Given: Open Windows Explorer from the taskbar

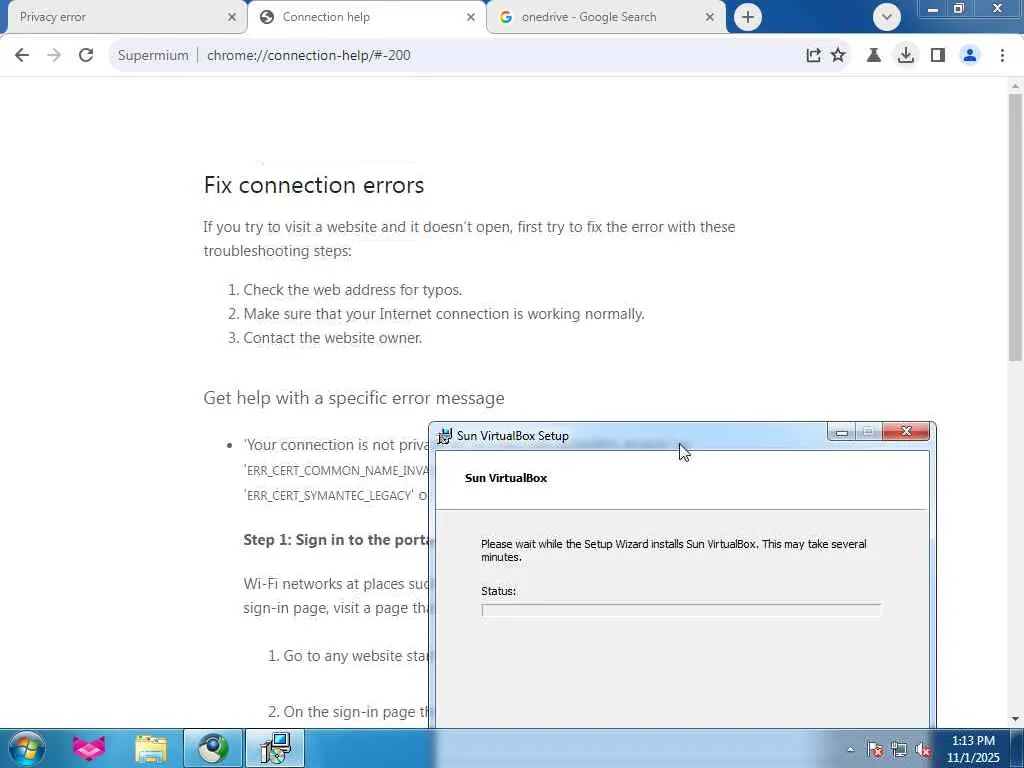Looking at the screenshot, I should click(151, 749).
